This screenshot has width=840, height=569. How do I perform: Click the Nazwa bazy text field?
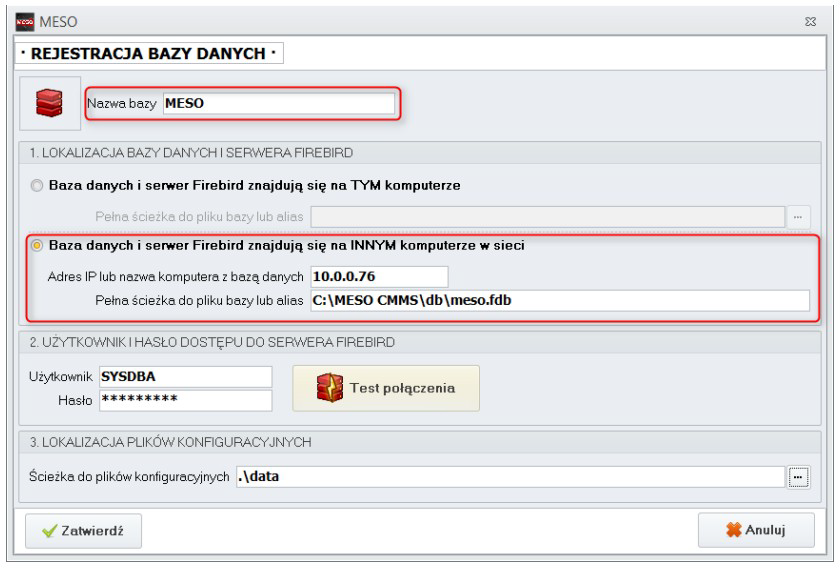pyautogui.click(x=278, y=103)
